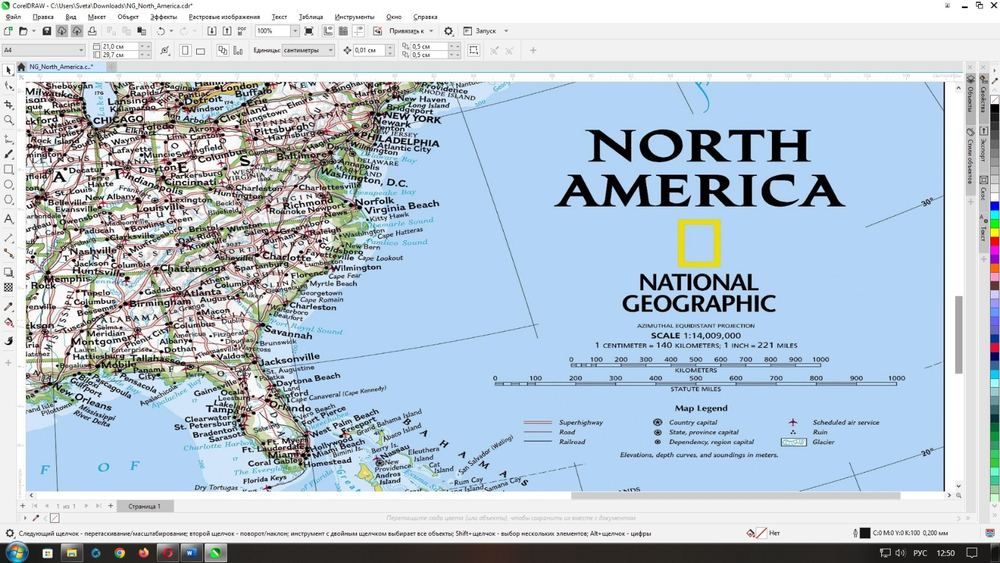Screen dimensions: 1000x563
Task: Open Google Chrome from the taskbar
Action: tap(120, 553)
